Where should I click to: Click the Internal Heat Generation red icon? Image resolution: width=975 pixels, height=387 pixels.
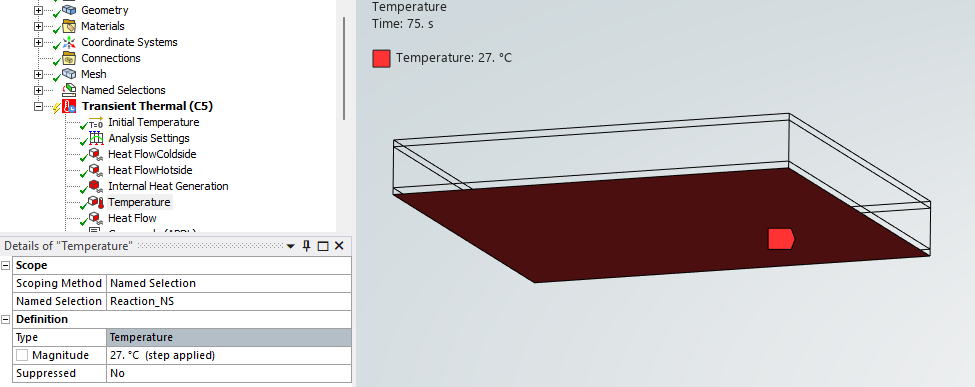coord(95,186)
